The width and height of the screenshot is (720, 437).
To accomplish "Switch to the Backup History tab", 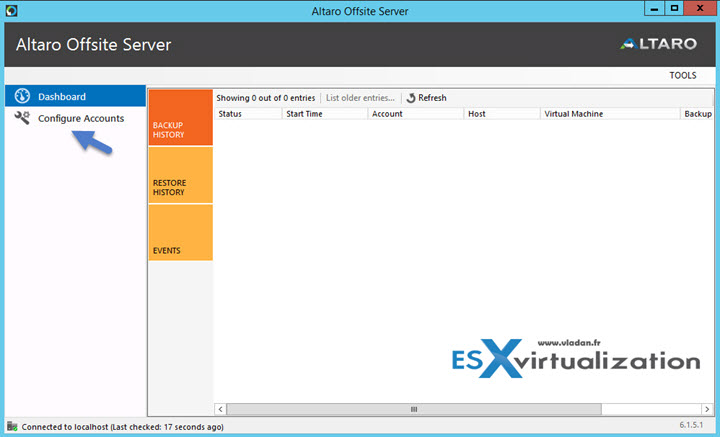I will click(180, 118).
